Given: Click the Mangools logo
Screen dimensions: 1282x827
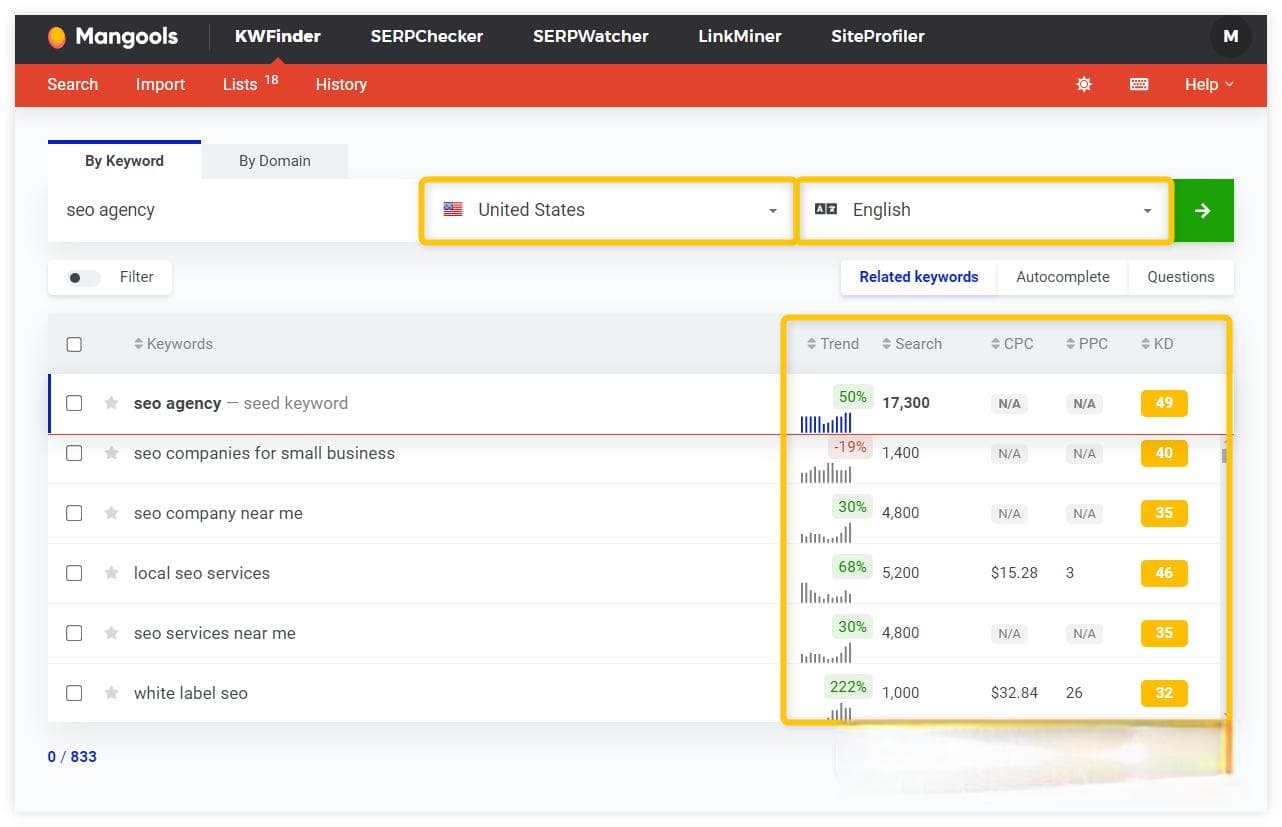Looking at the screenshot, I should pyautogui.click(x=112, y=37).
